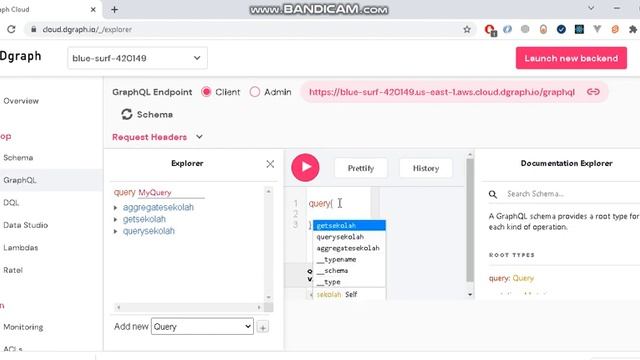Click the documentation search magnifier icon
This screenshot has height=360, width=640.
click(x=493, y=194)
